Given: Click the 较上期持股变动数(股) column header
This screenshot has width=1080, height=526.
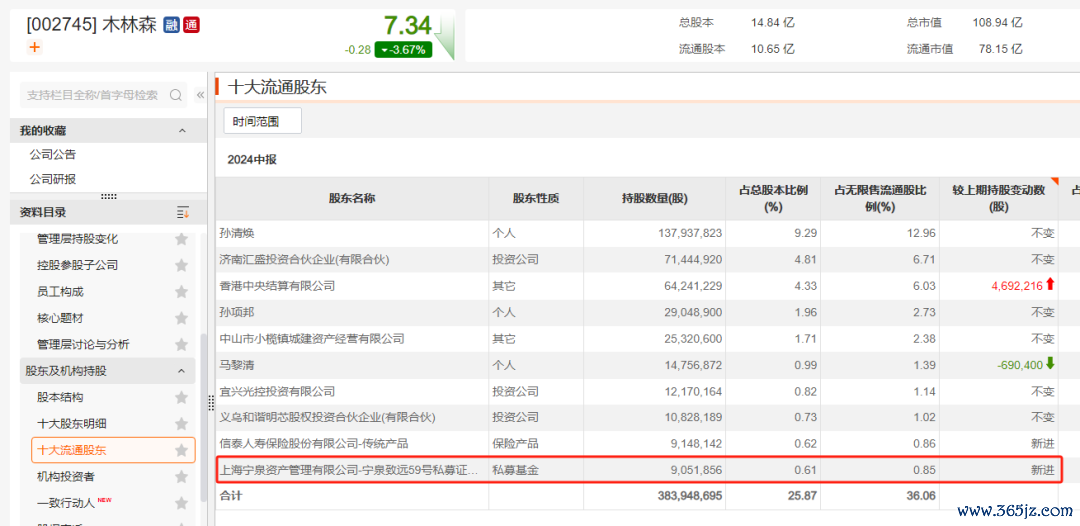Looking at the screenshot, I should (x=999, y=198).
